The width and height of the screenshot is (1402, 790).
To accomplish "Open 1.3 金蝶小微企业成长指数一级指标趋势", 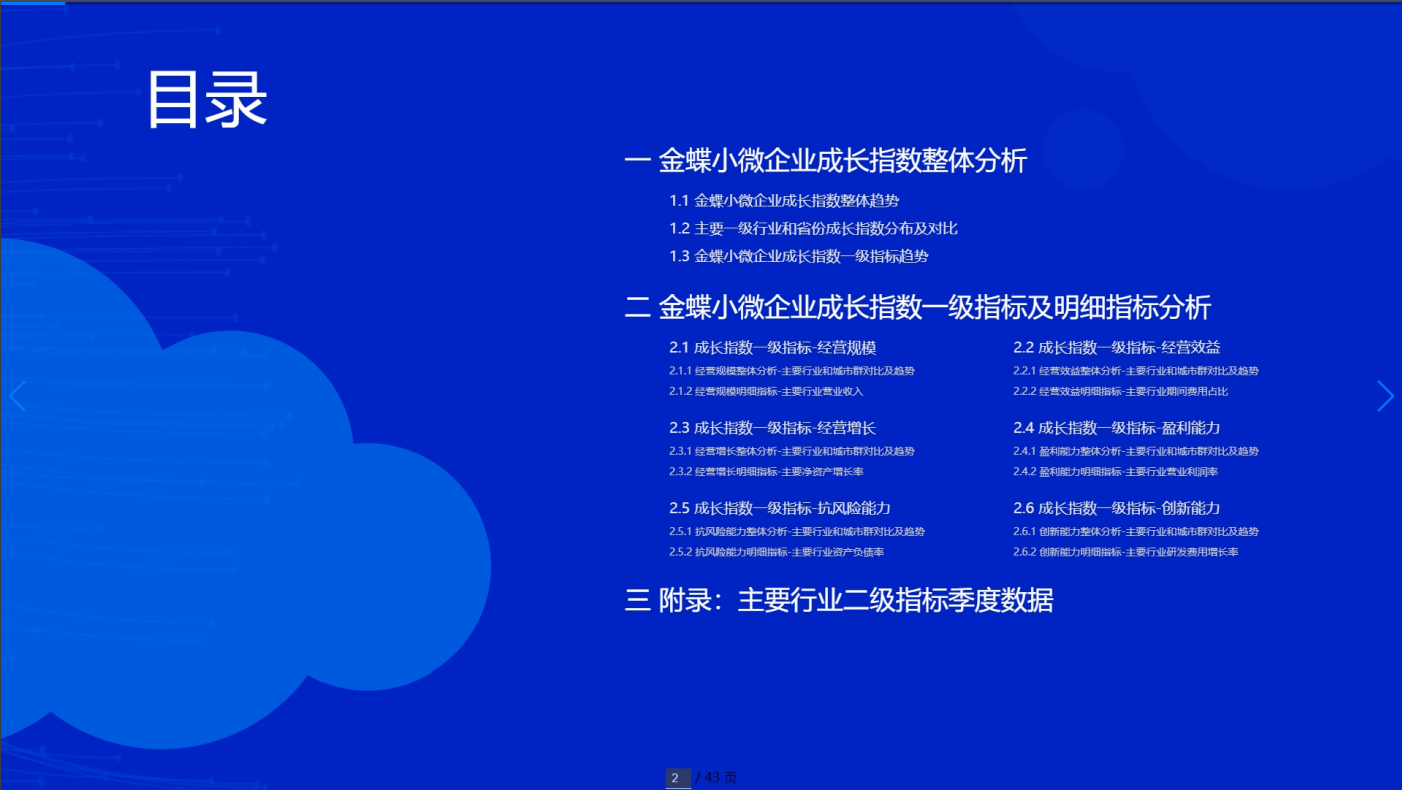I will click(799, 257).
